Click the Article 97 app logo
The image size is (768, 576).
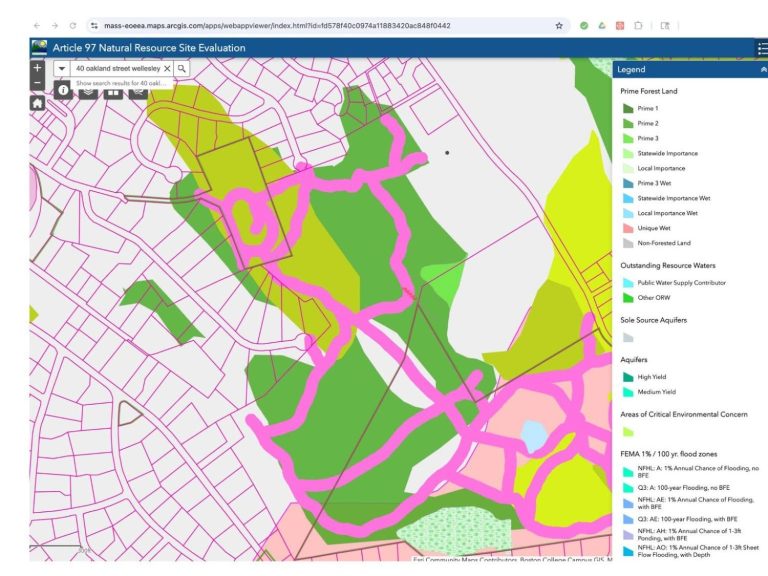click(x=39, y=47)
